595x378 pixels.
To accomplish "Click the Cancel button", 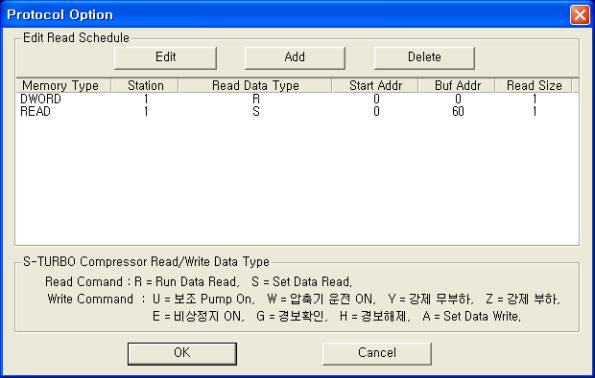I will (x=377, y=353).
